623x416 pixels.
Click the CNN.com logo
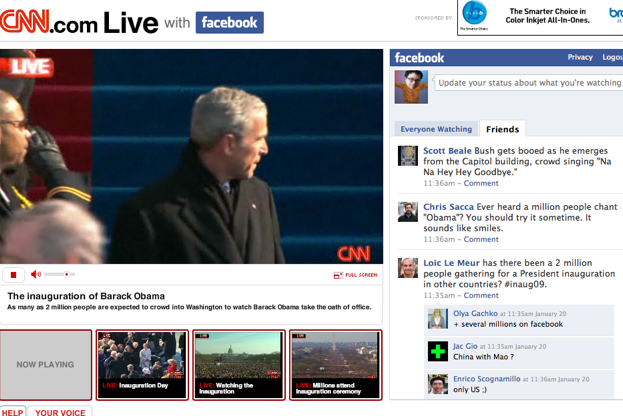coord(49,21)
